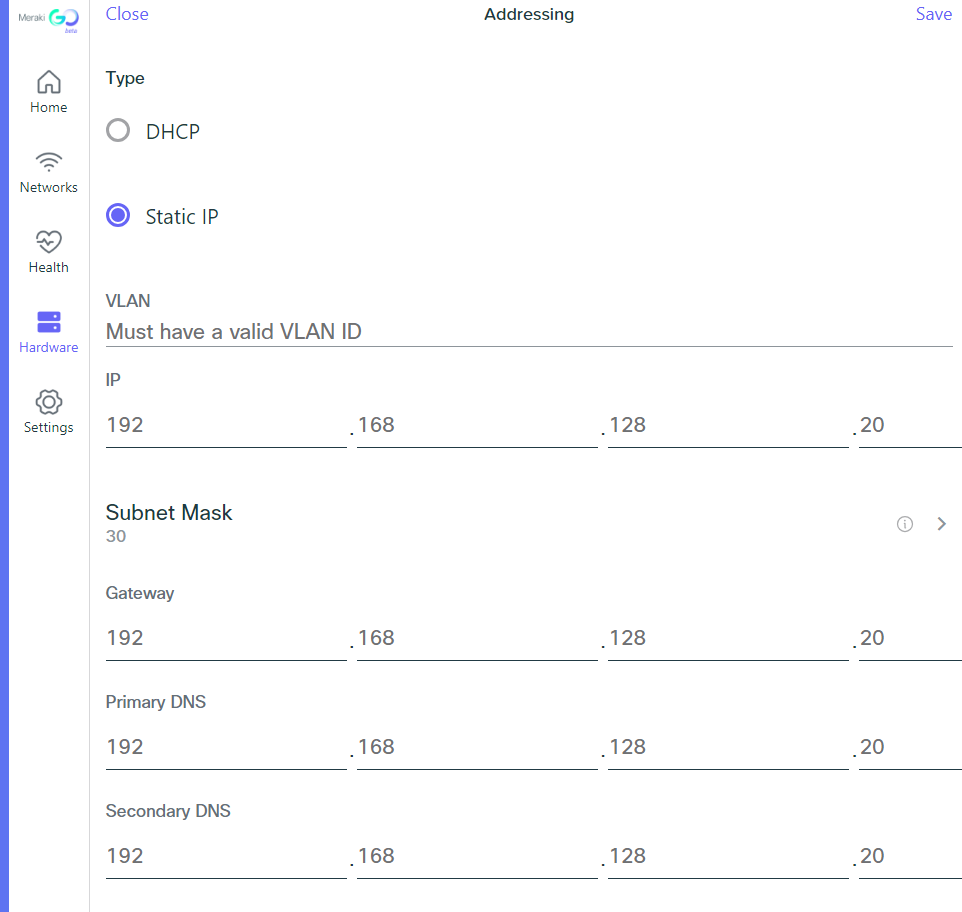Open the Health heartbeat icon
The height and width of the screenshot is (912, 962).
point(48,242)
